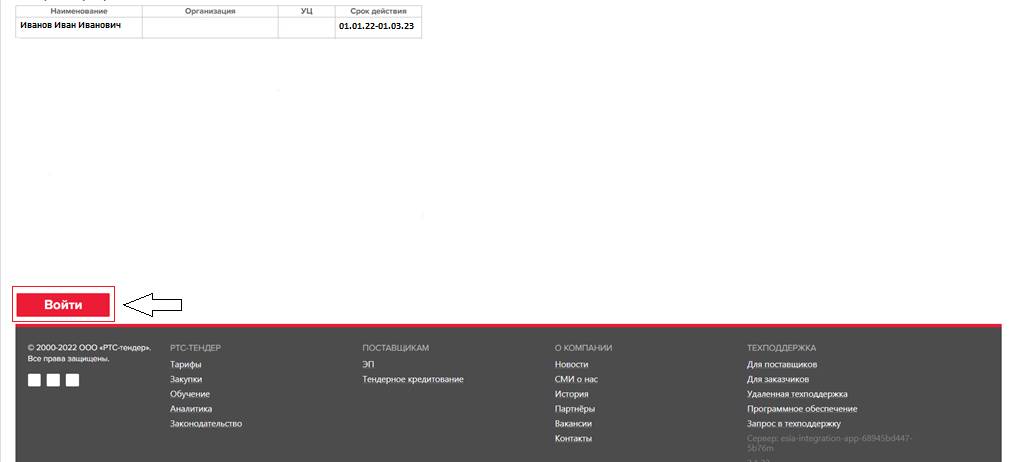This screenshot has height=462, width=1016.
Task: Open Удаленная техподдержка link
Action: pyautogui.click(x=796, y=394)
